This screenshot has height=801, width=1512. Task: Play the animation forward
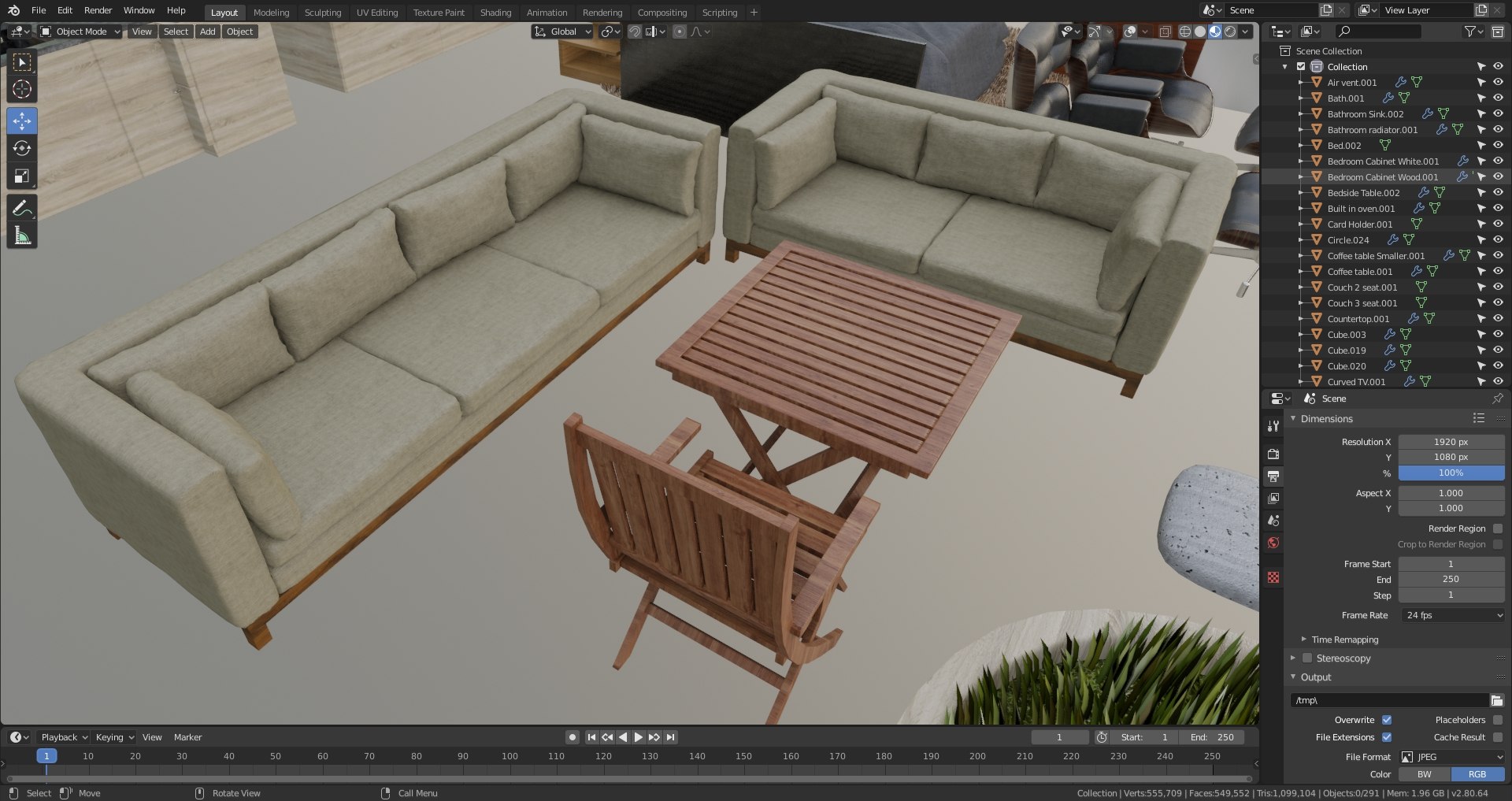pos(639,737)
